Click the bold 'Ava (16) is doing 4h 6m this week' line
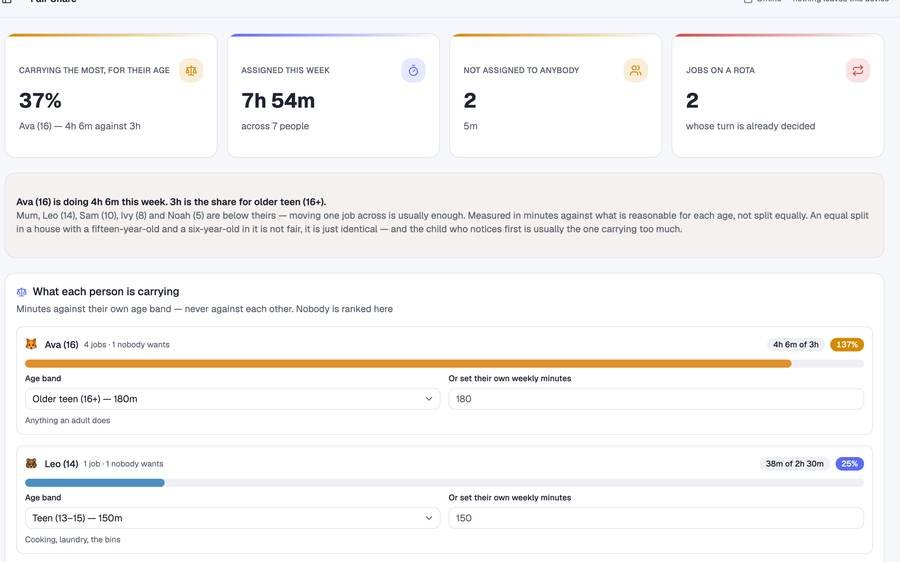Screen dimensions: 900x562 click(171, 202)
